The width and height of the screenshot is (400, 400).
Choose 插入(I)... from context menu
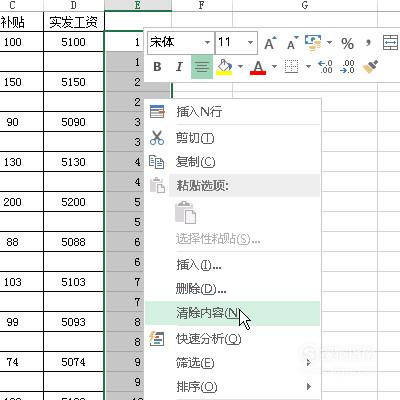coord(233,265)
